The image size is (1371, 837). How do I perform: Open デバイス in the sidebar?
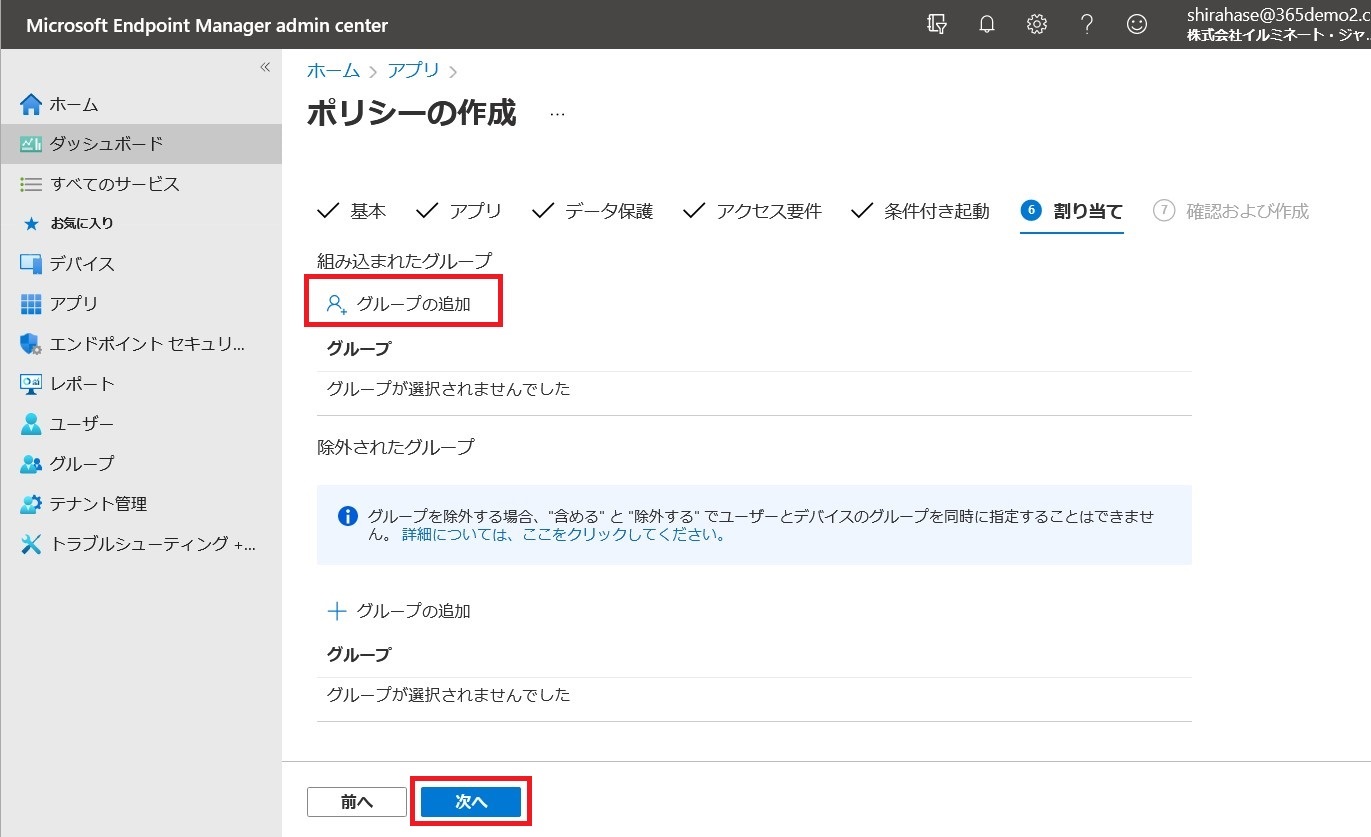[x=141, y=264]
